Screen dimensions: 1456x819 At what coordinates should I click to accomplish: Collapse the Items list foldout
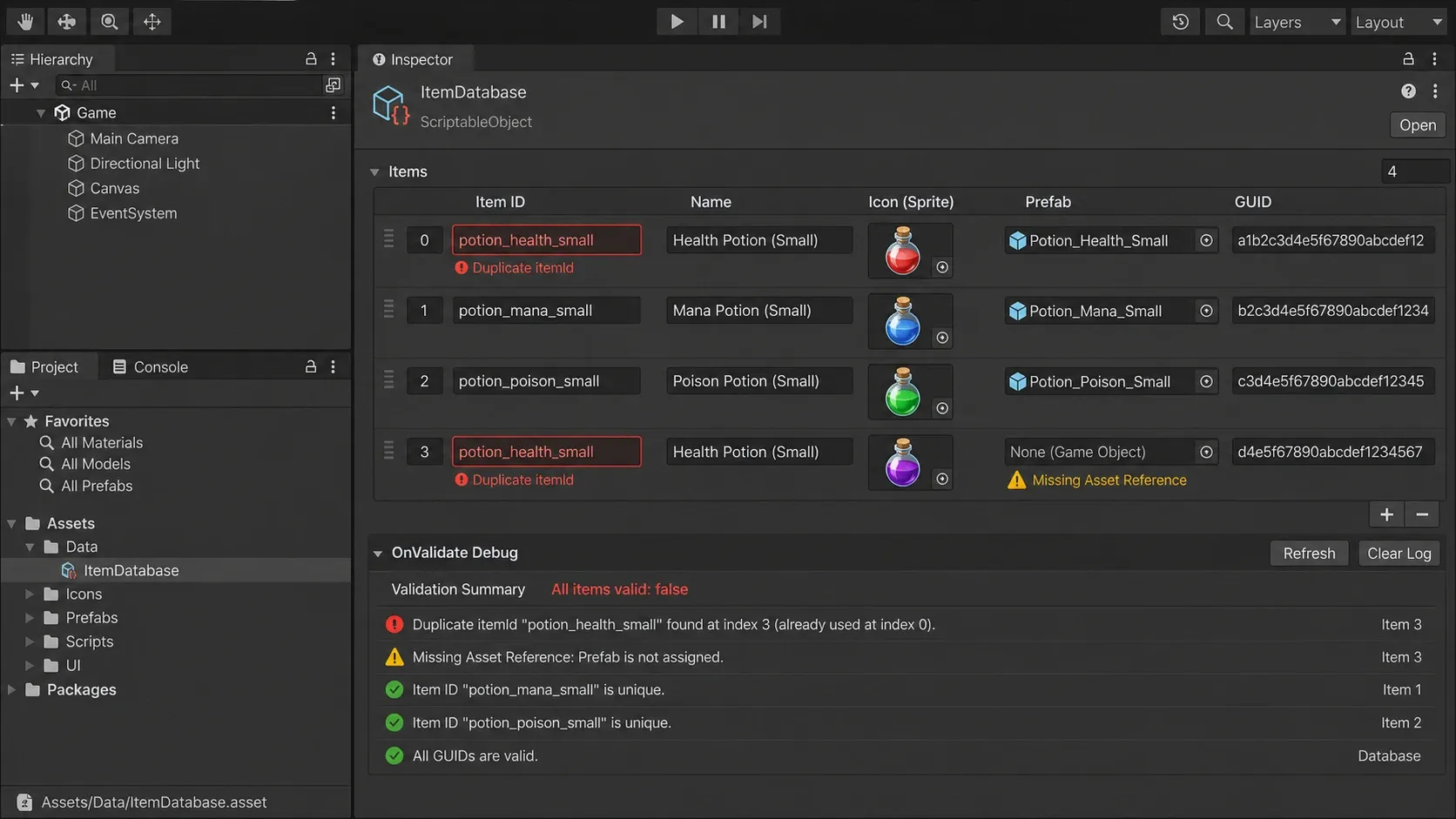[374, 172]
